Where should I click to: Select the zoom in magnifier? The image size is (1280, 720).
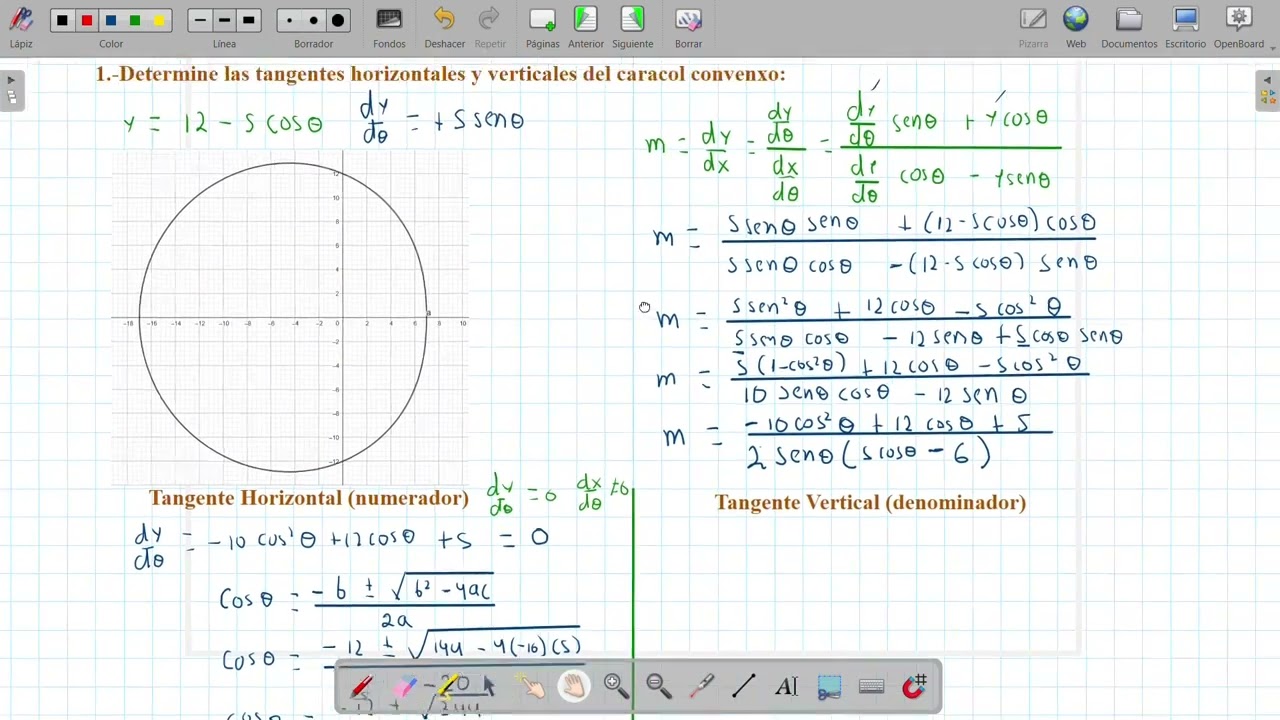point(616,686)
